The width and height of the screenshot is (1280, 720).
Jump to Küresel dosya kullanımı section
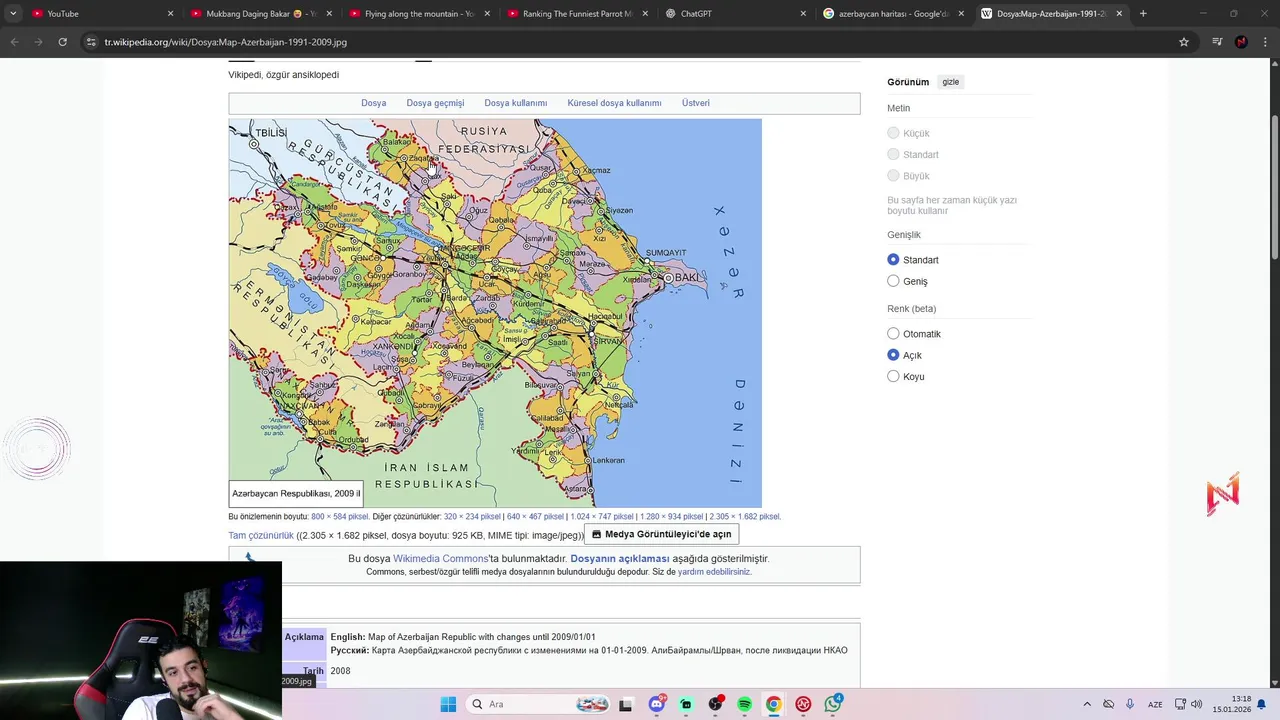pyautogui.click(x=614, y=103)
